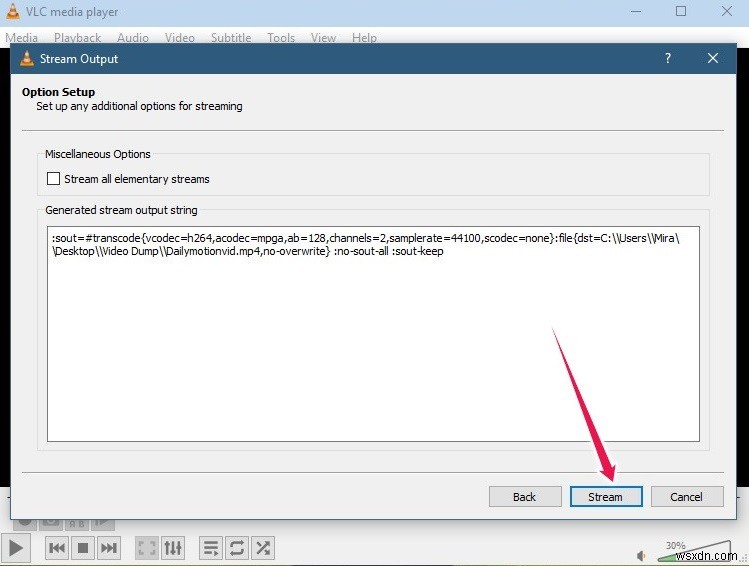Maximize the VLC media player window
The image size is (749, 566).
[x=681, y=11]
